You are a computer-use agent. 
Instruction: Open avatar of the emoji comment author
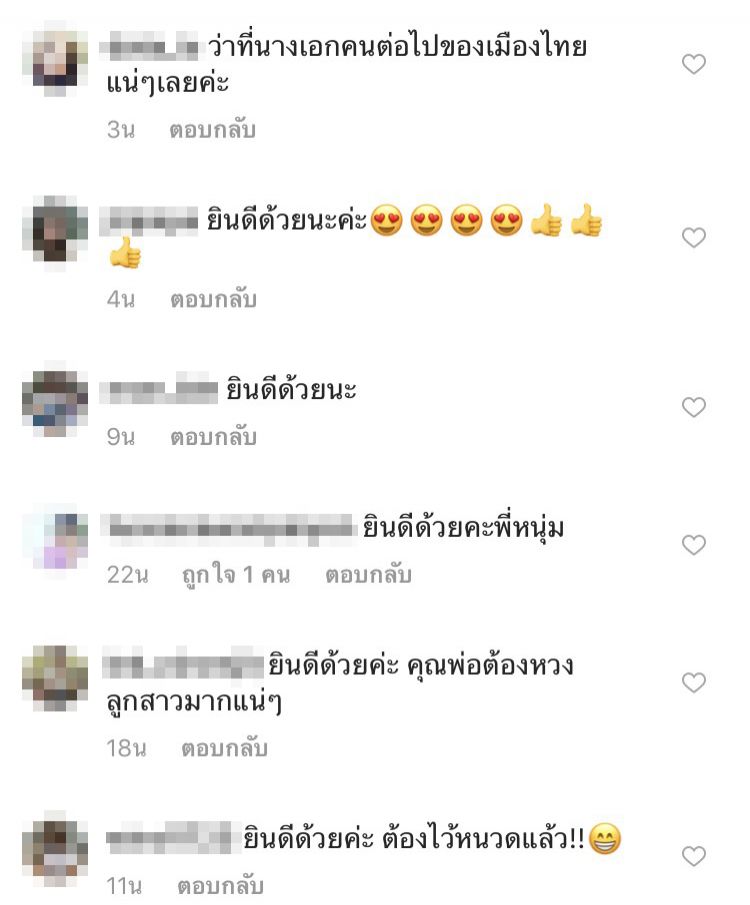click(x=55, y=233)
